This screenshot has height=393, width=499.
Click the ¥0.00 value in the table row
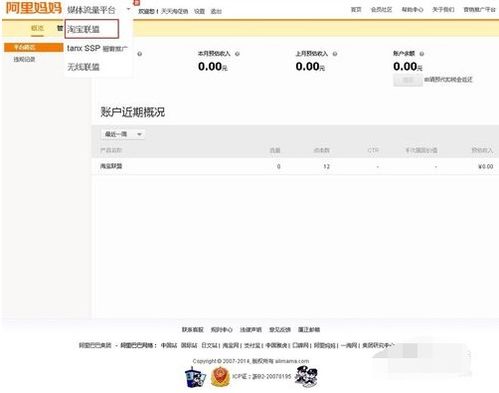(486, 166)
